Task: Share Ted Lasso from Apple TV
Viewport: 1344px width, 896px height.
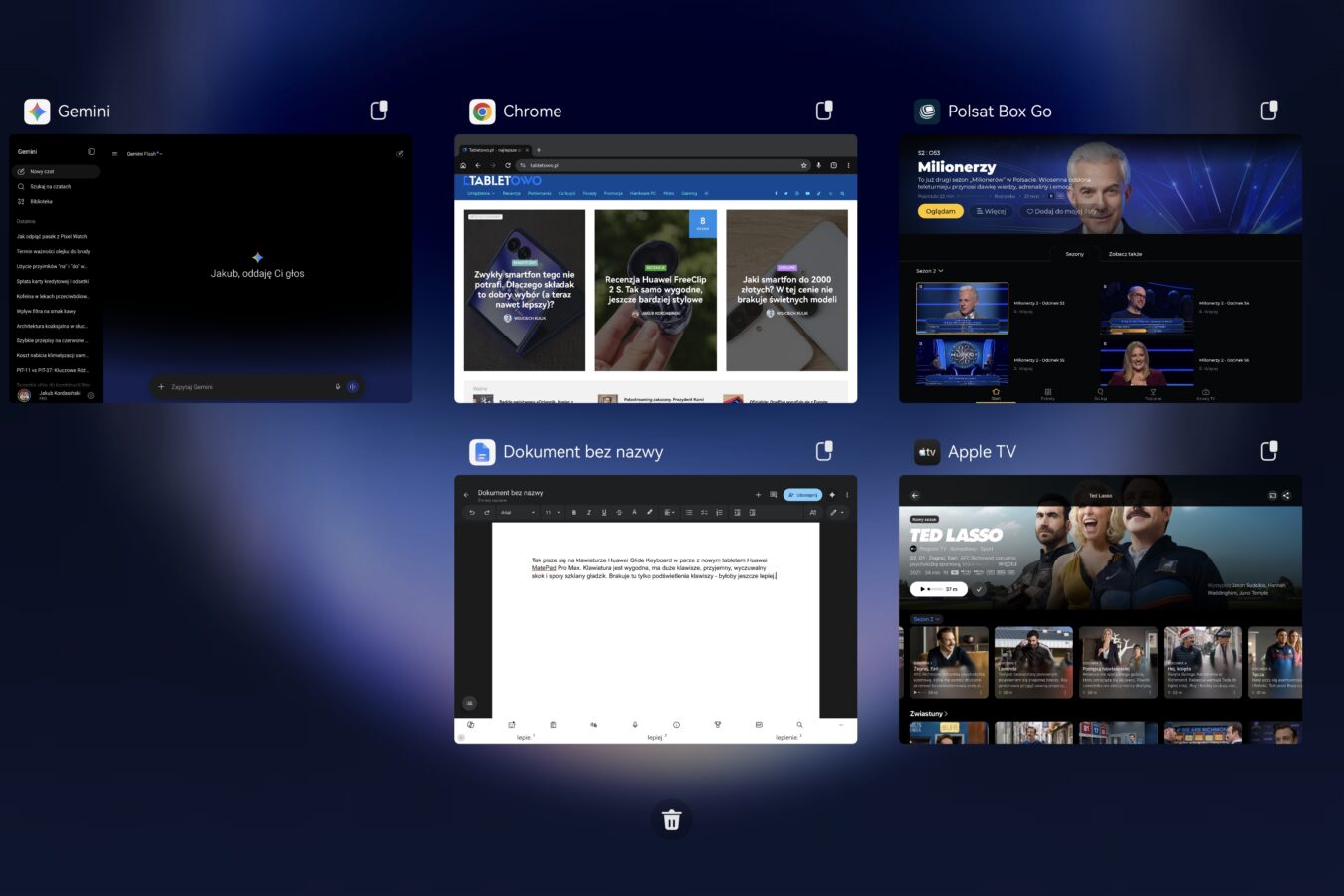Action: [x=1286, y=495]
